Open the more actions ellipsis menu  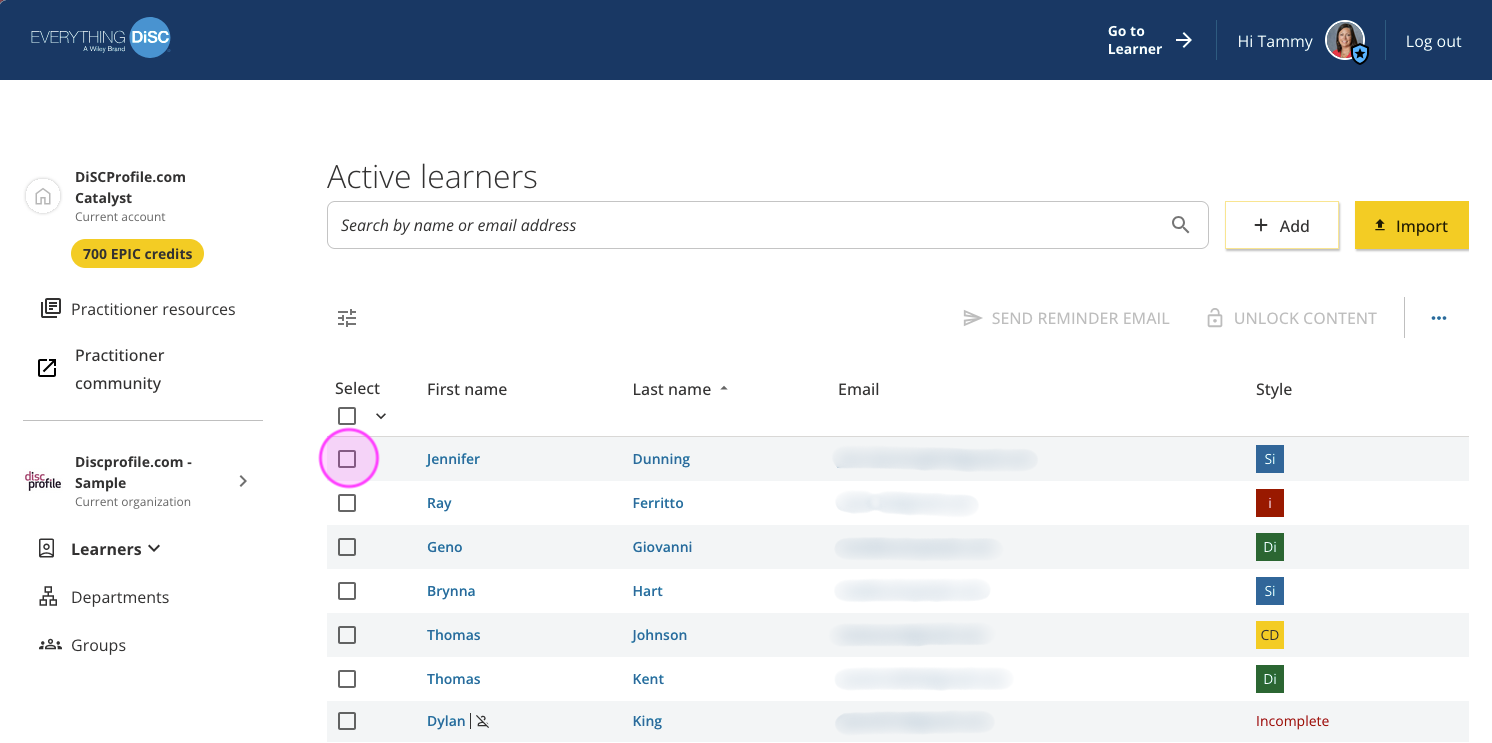[1439, 318]
